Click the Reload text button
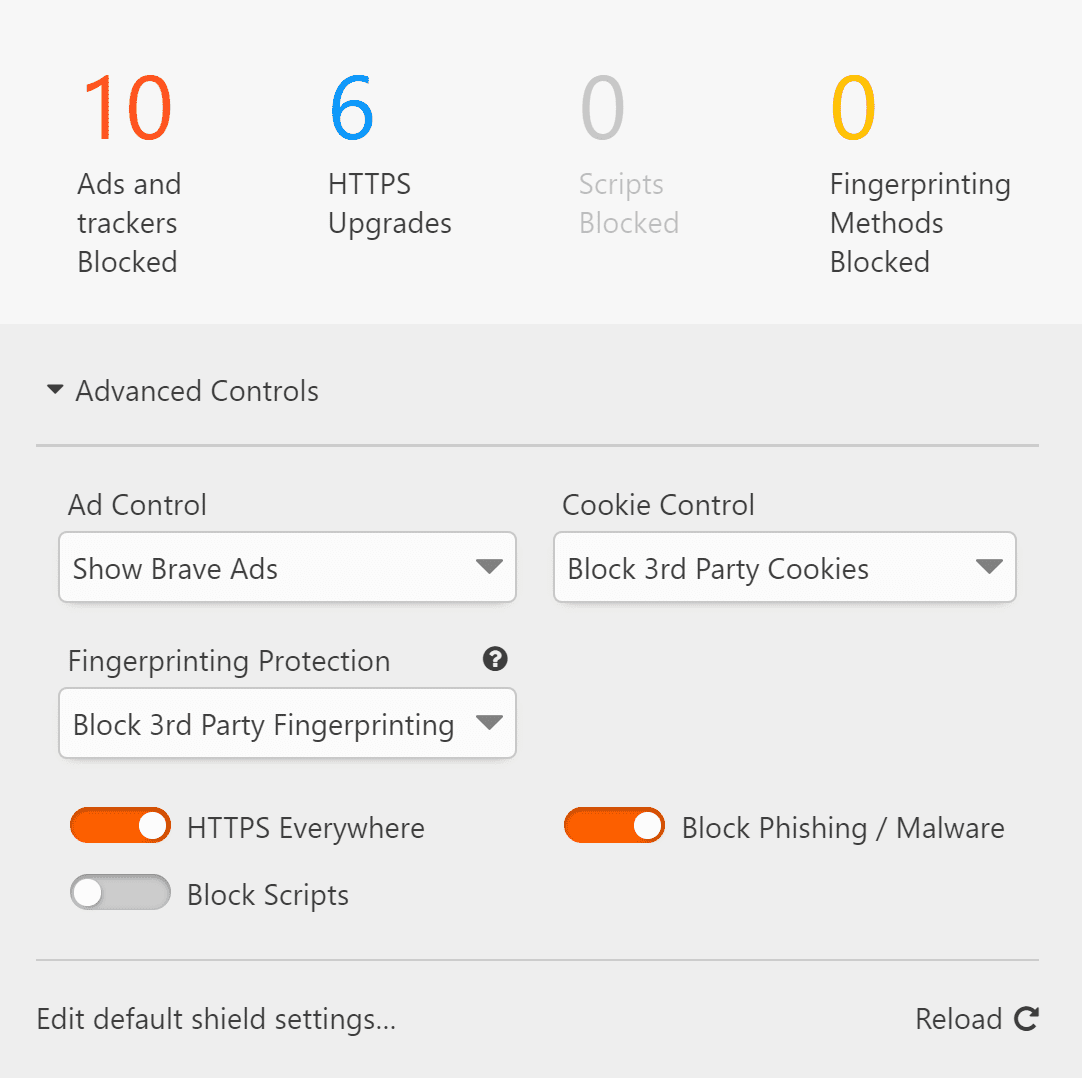 958,1019
